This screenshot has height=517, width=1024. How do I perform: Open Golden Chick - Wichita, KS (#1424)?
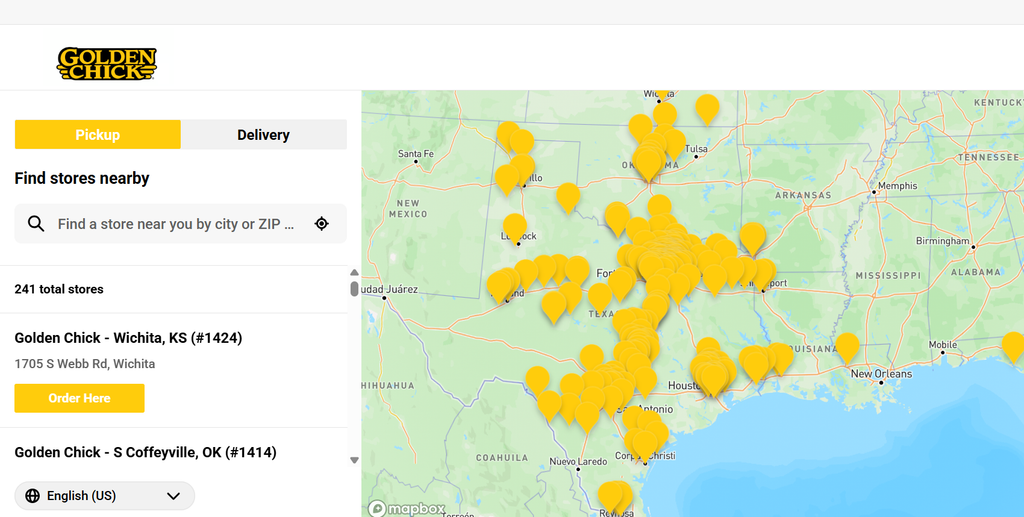[x=128, y=337]
